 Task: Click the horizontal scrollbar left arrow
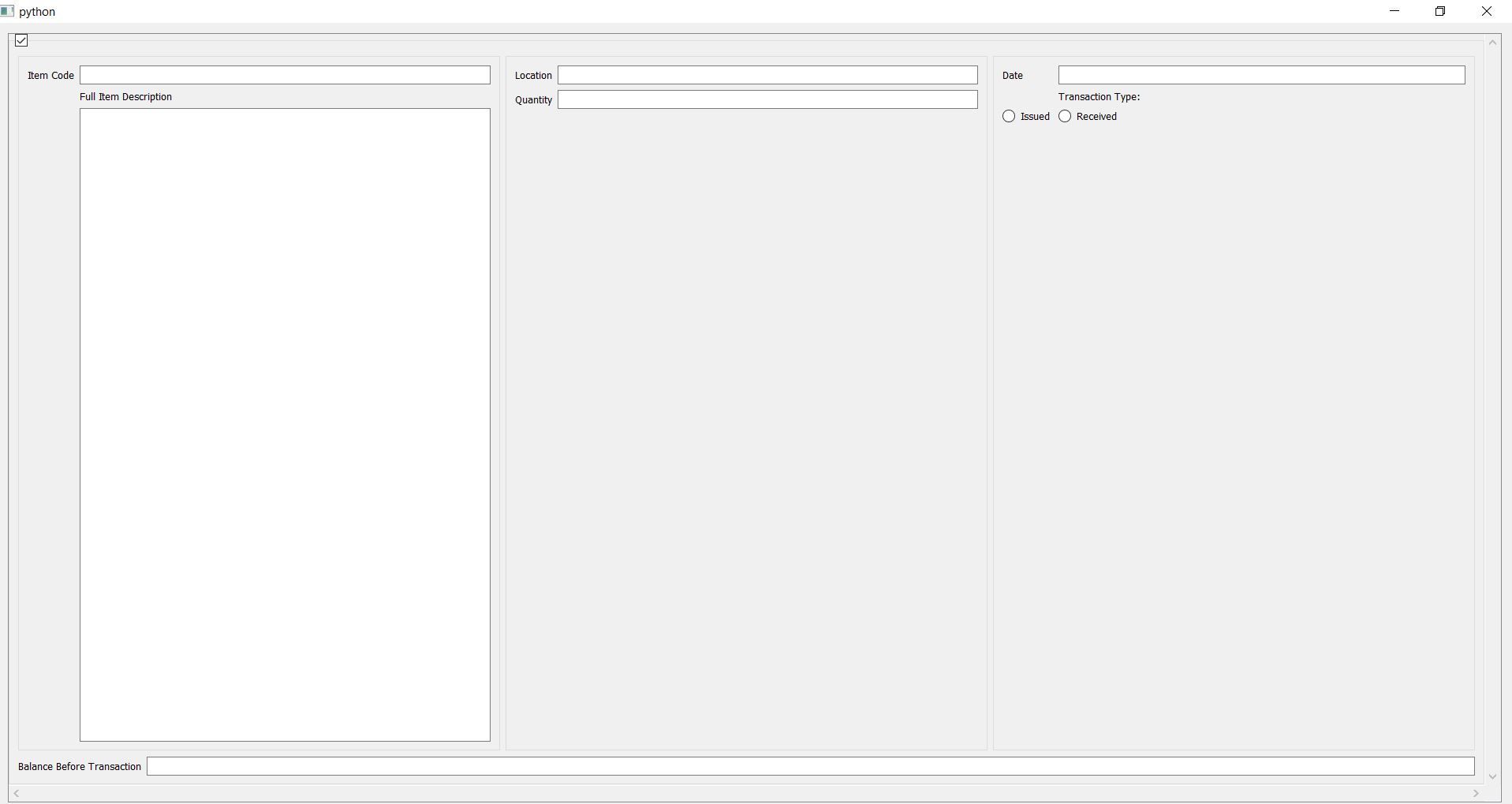click(17, 794)
